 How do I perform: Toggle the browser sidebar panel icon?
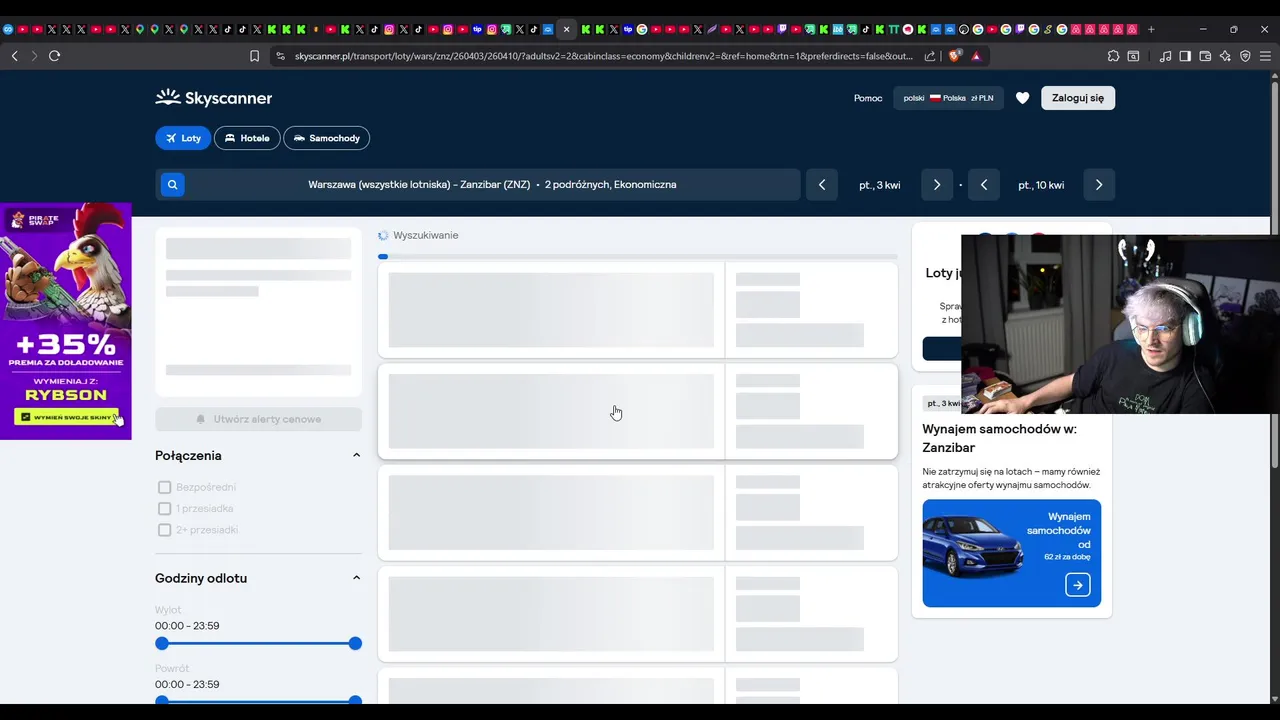tap(1185, 56)
